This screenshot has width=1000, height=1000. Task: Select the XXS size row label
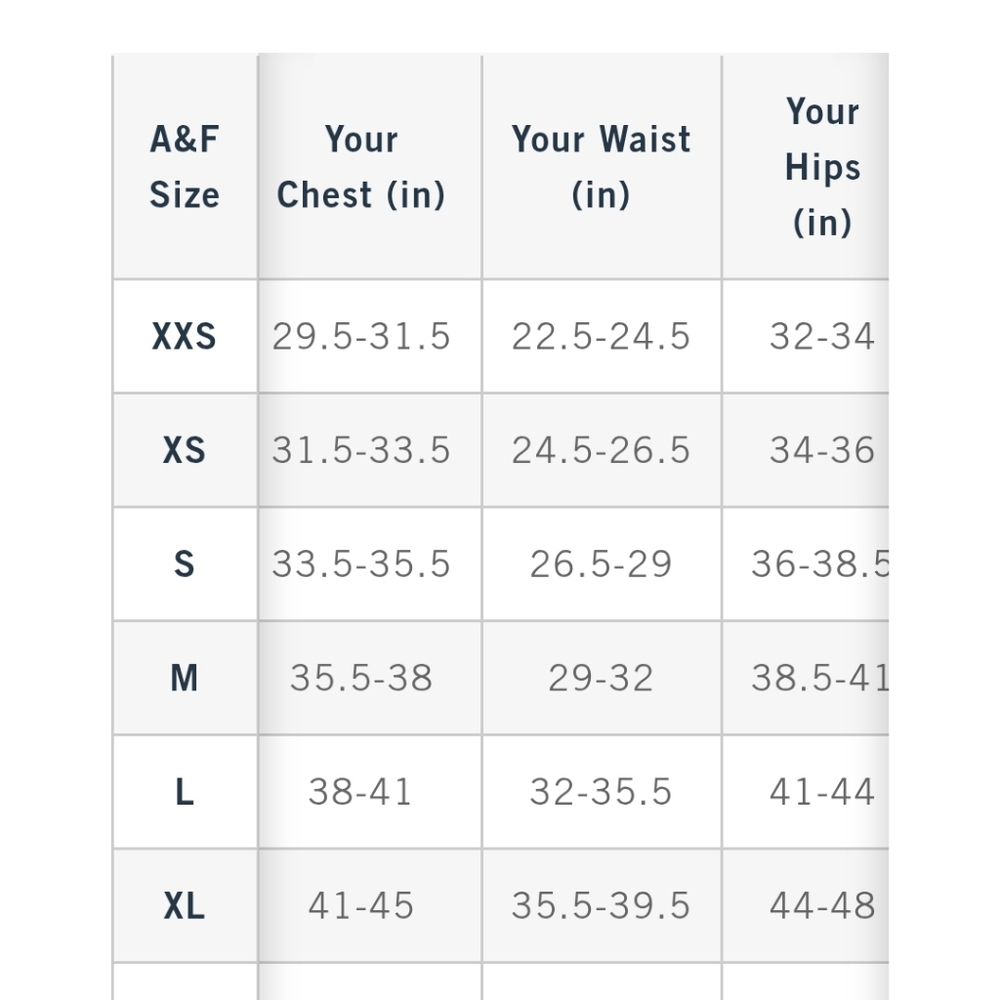click(184, 336)
